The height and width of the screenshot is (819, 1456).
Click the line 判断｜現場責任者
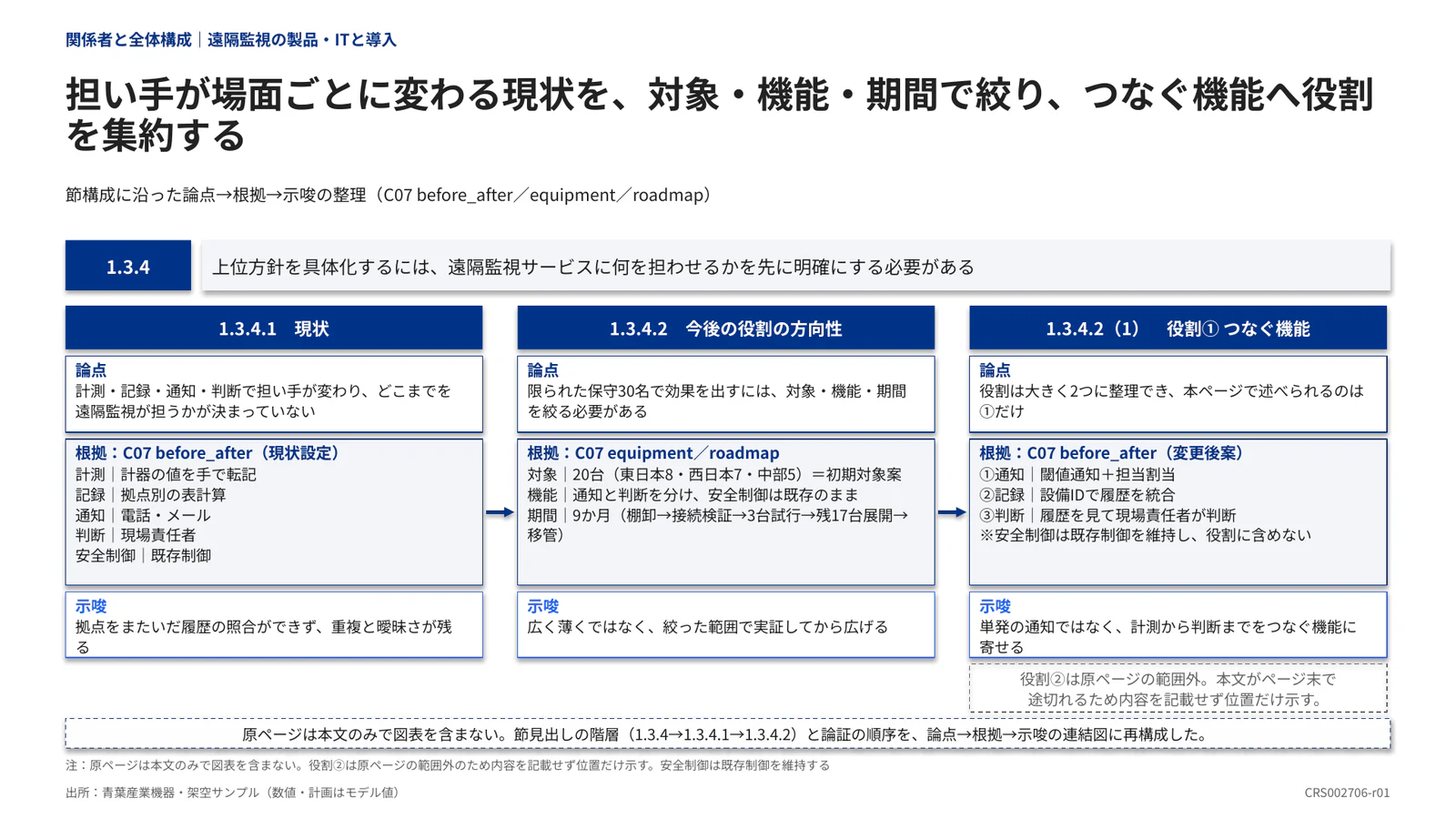pyautogui.click(x=136, y=535)
